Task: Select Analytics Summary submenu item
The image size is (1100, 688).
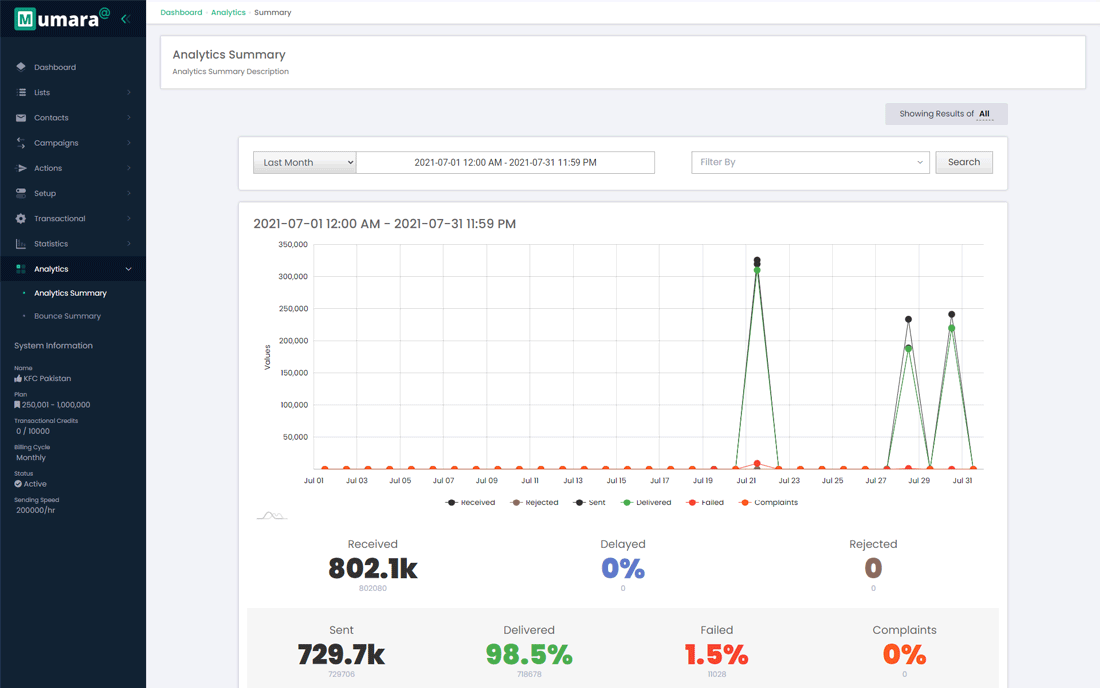Action: tap(70, 293)
